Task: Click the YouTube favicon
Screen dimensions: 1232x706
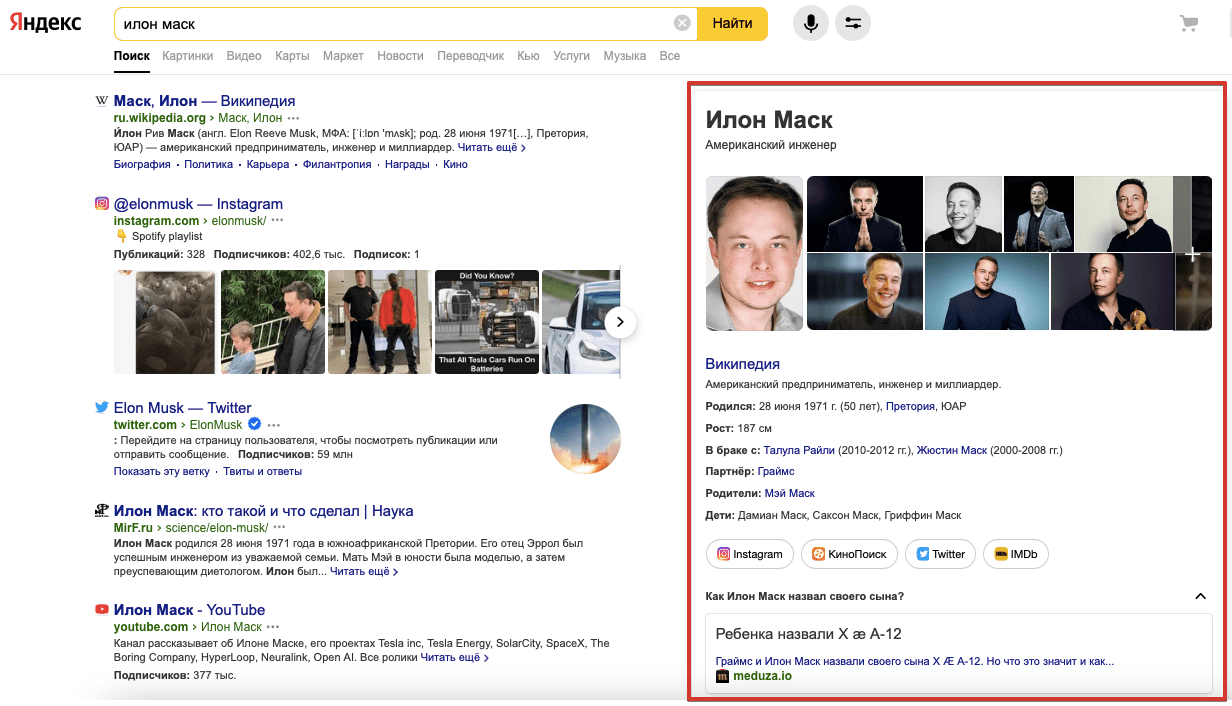Action: pyautogui.click(x=101, y=609)
